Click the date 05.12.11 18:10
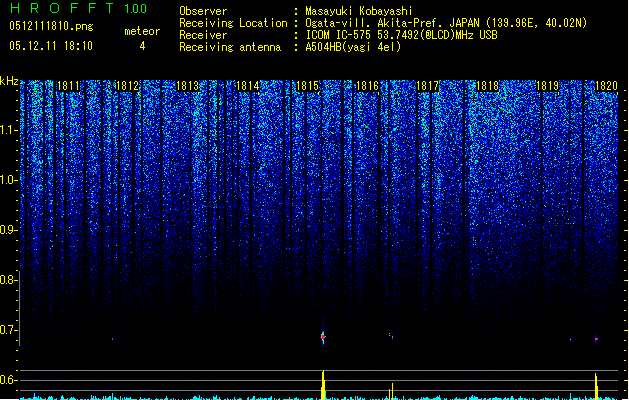629x400 pixels. pos(51,46)
